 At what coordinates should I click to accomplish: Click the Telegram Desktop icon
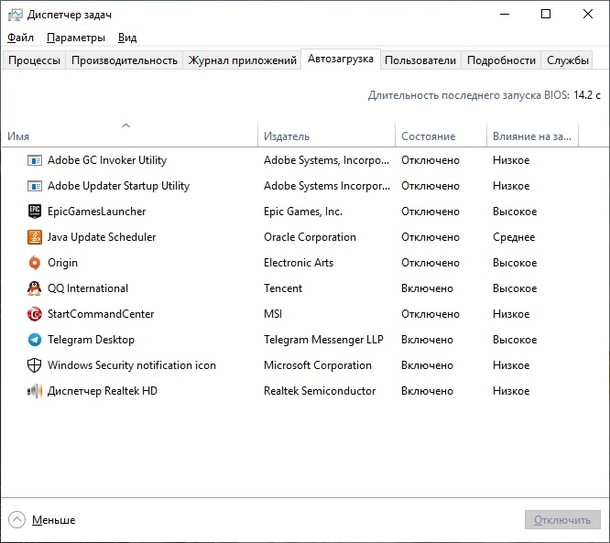[x=35, y=340]
